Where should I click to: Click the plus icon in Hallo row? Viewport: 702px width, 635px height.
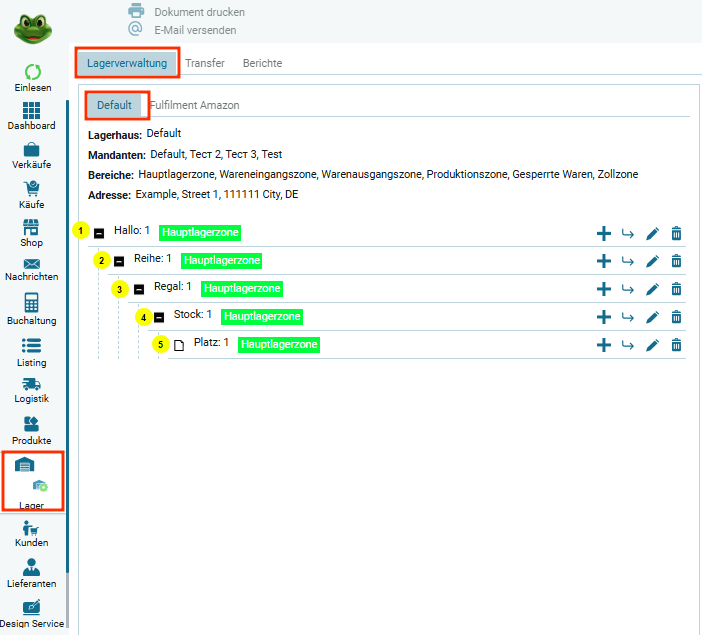click(603, 233)
